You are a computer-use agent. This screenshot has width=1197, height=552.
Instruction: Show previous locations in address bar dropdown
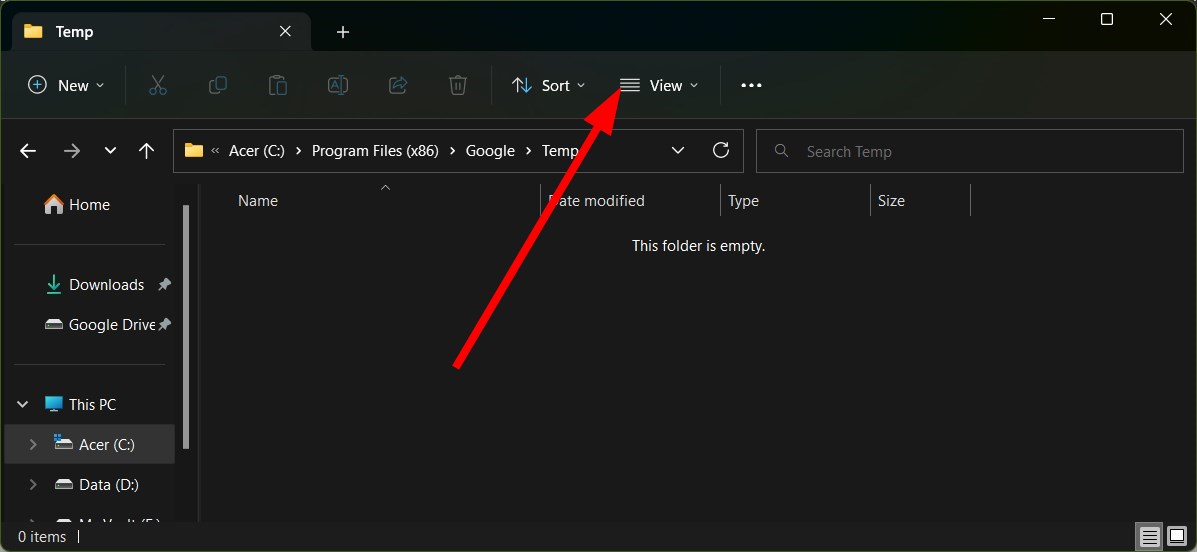(x=678, y=150)
